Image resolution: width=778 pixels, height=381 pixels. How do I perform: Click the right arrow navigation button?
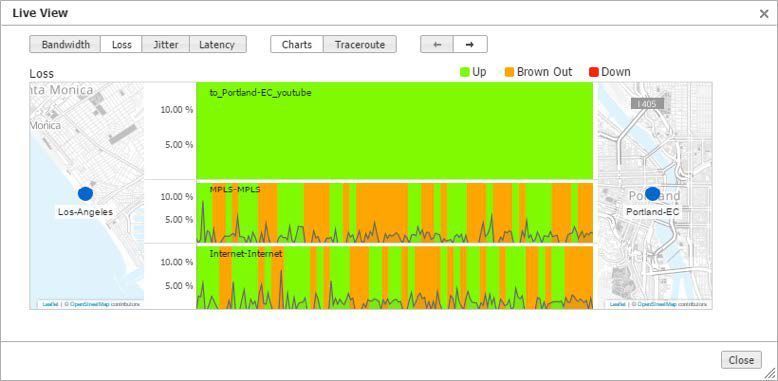470,44
